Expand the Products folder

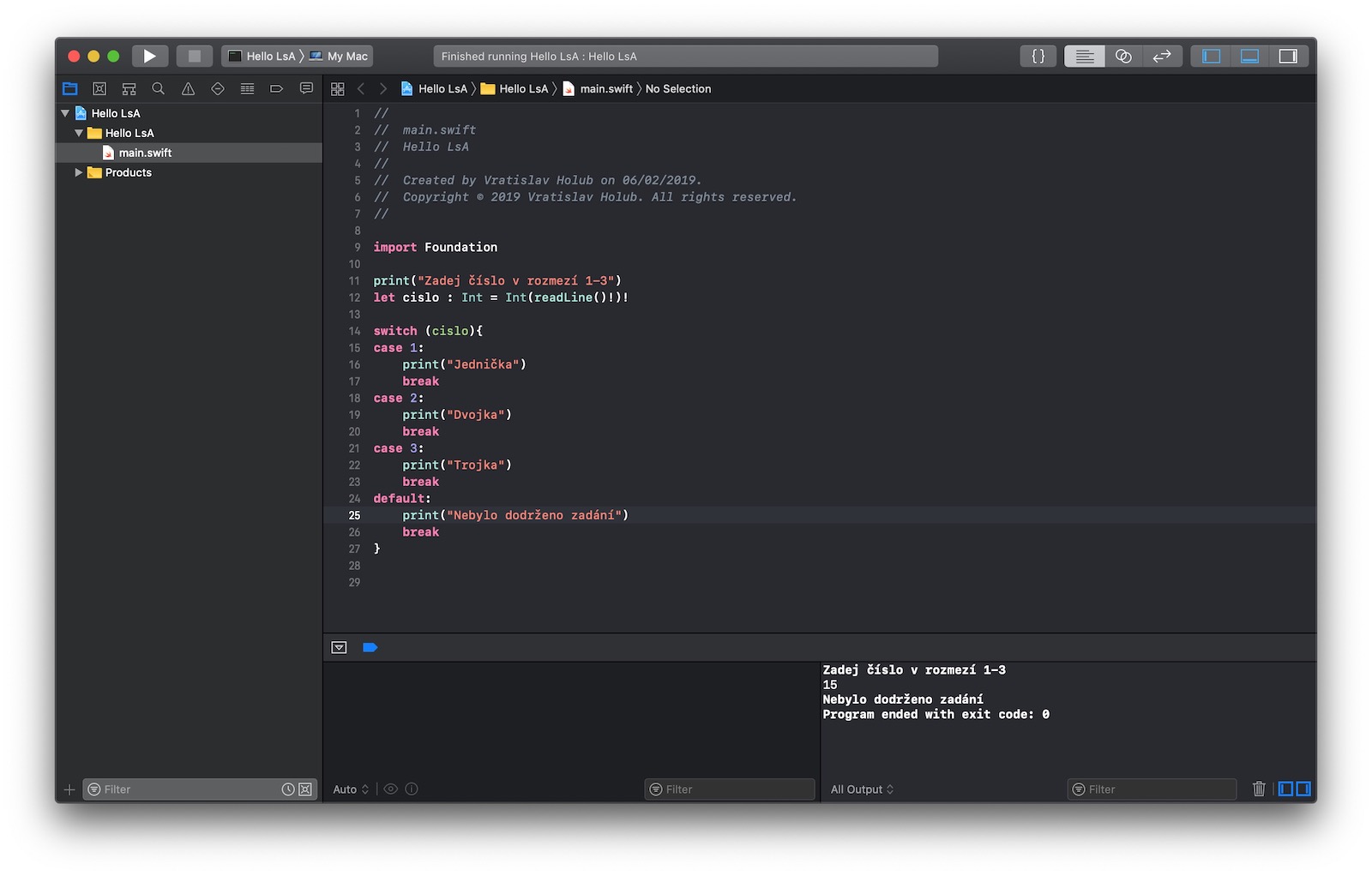coord(79,172)
